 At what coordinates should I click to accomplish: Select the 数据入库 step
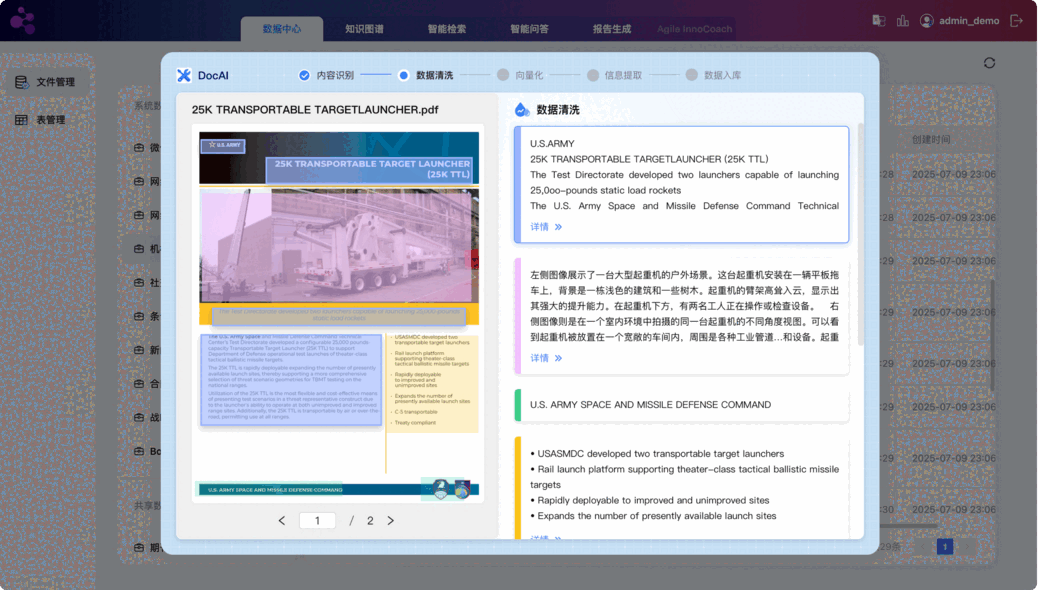point(714,76)
